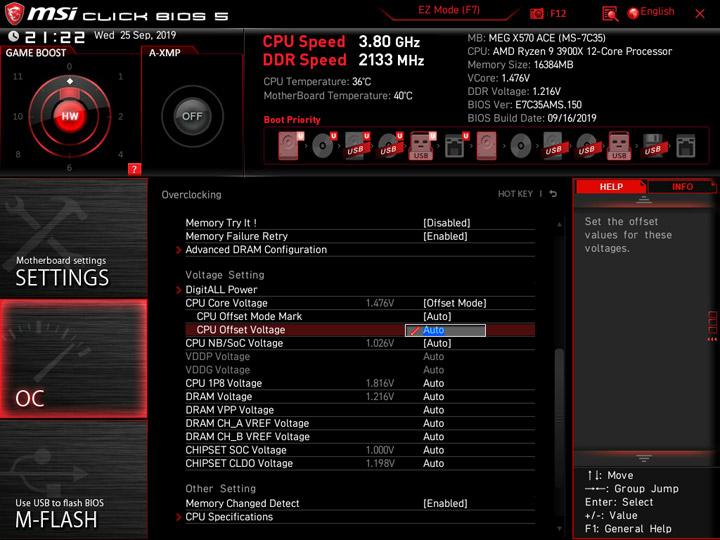Screen dimensions: 720x540
Task: Click the help panel bottom scroll handle
Action: pyautogui.click(x=644, y=458)
